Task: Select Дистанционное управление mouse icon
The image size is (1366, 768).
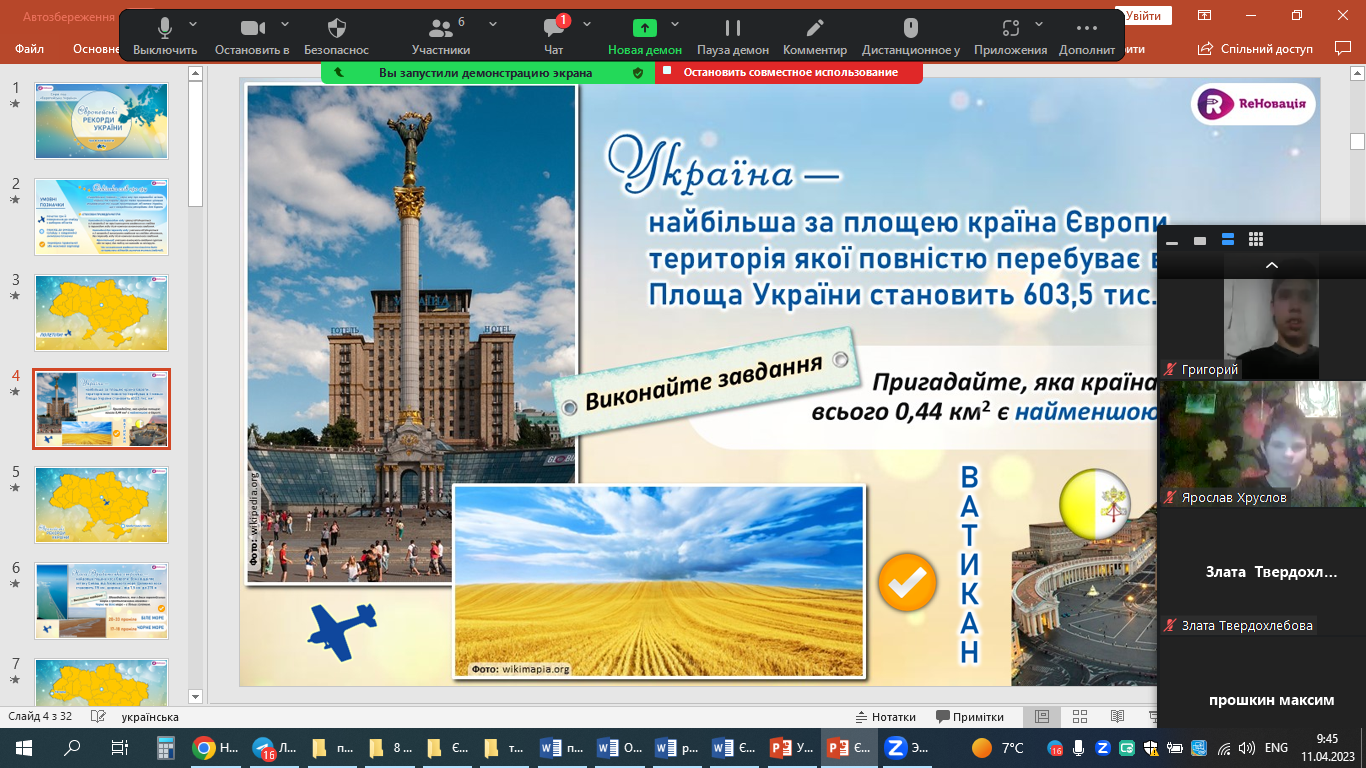Action: [911, 28]
